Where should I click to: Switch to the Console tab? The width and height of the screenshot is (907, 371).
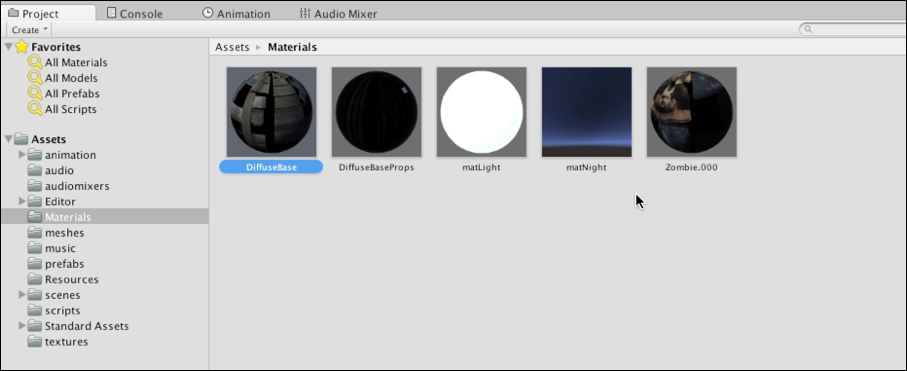pyautogui.click(x=135, y=13)
